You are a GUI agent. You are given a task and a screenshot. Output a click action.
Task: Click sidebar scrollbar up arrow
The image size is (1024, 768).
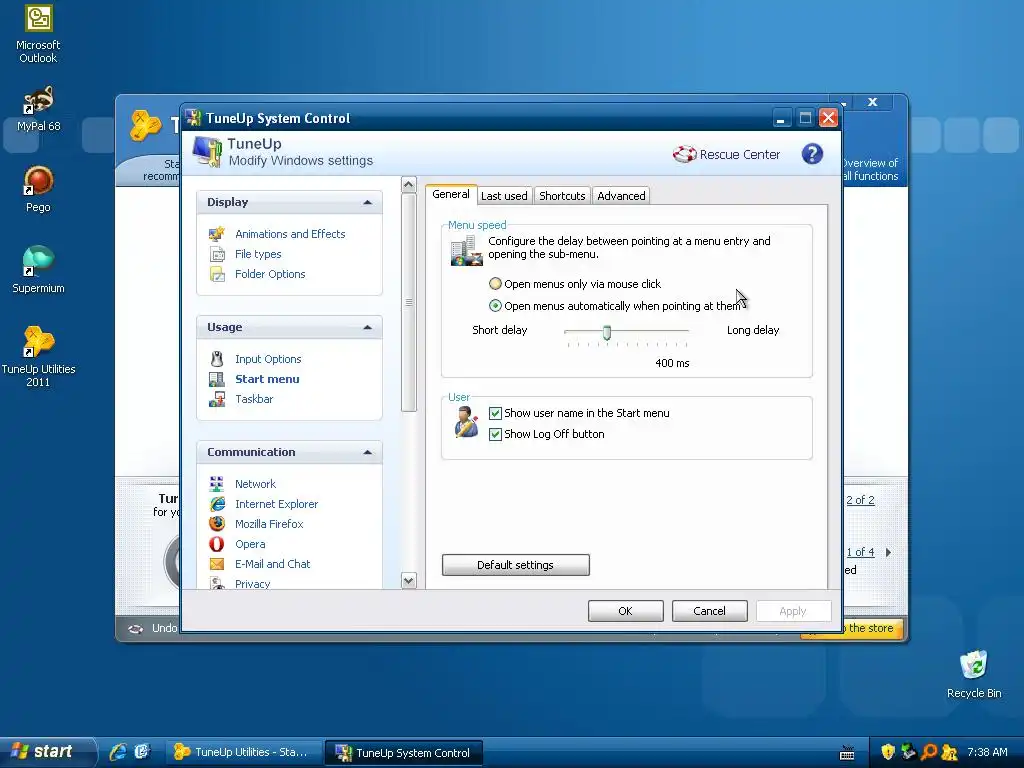tap(409, 185)
